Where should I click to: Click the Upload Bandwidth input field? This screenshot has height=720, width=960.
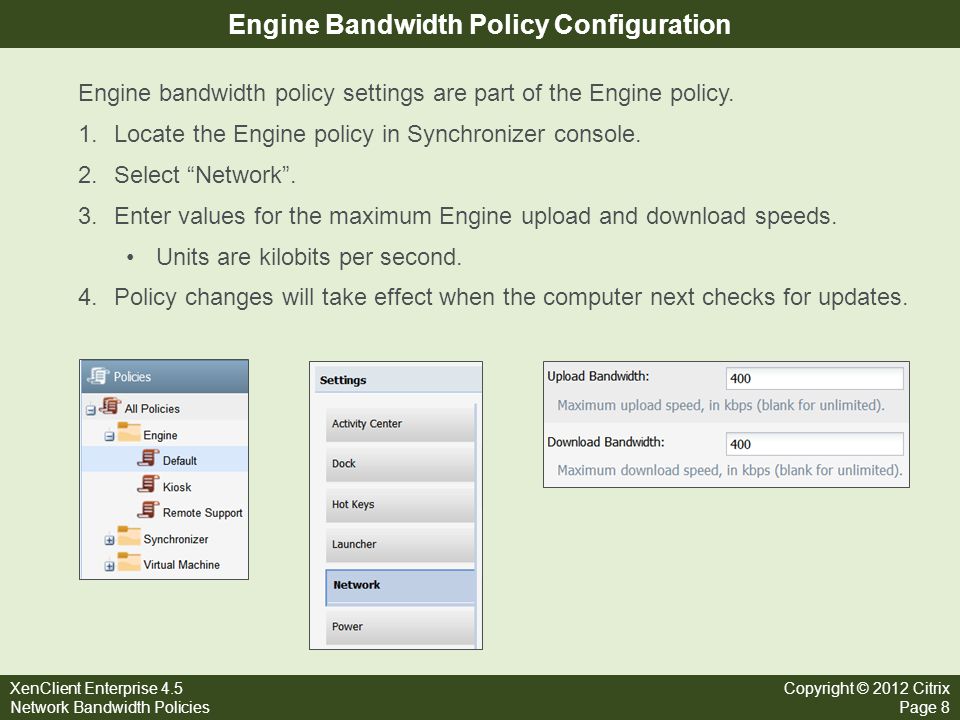point(814,378)
